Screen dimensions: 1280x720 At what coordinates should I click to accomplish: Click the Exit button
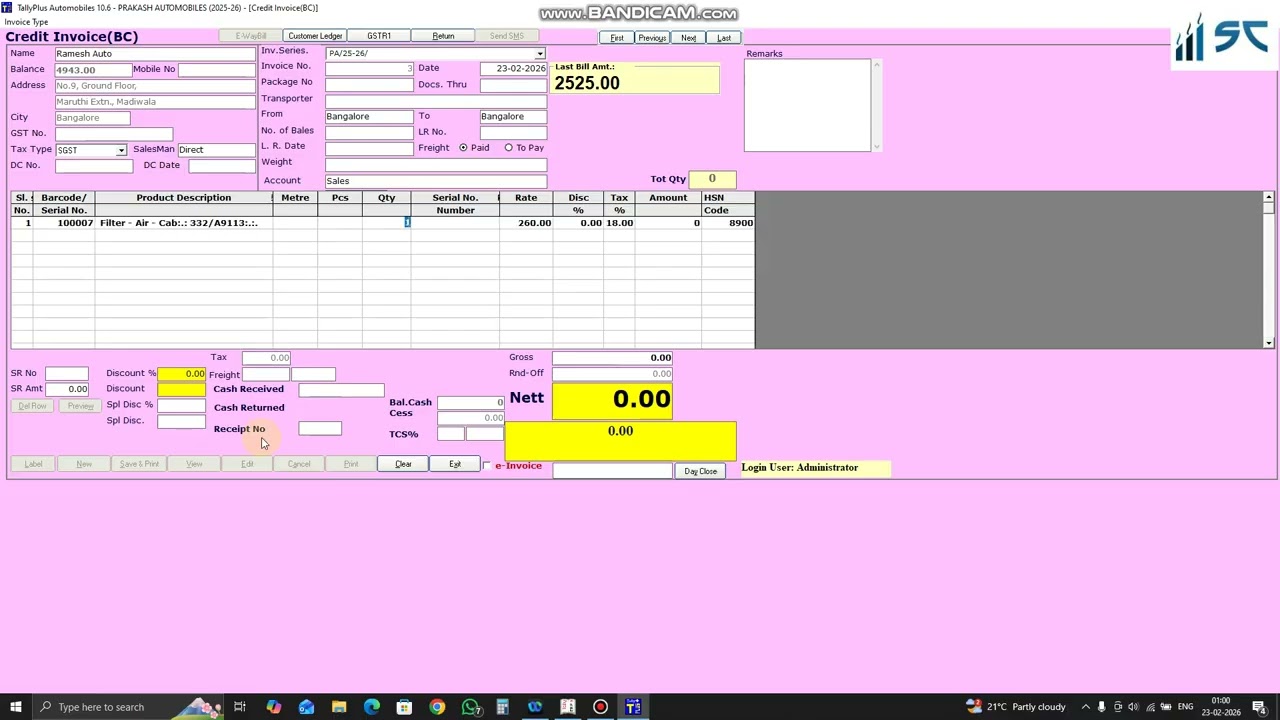point(455,464)
